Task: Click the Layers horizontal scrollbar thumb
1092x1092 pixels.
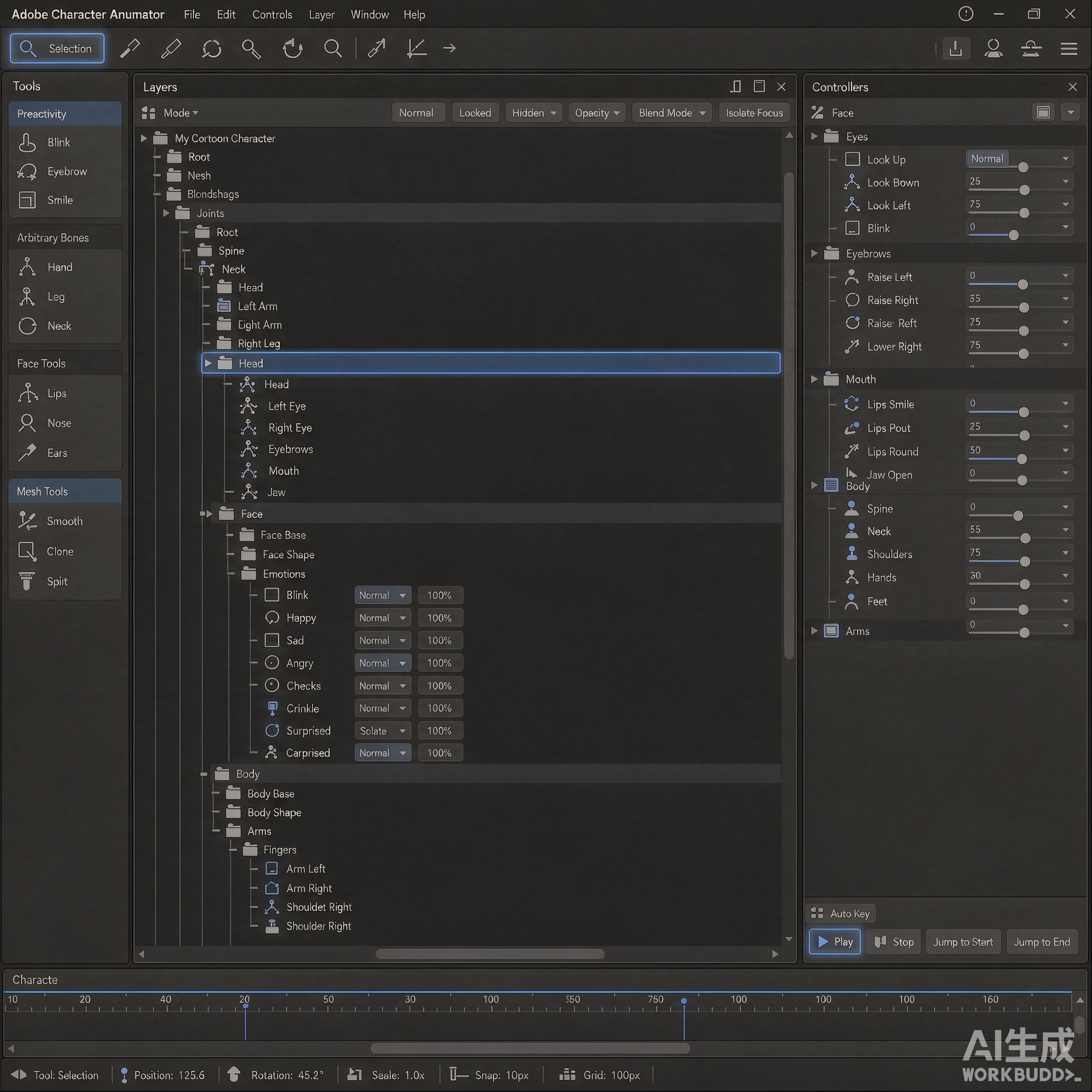Action: [489, 954]
